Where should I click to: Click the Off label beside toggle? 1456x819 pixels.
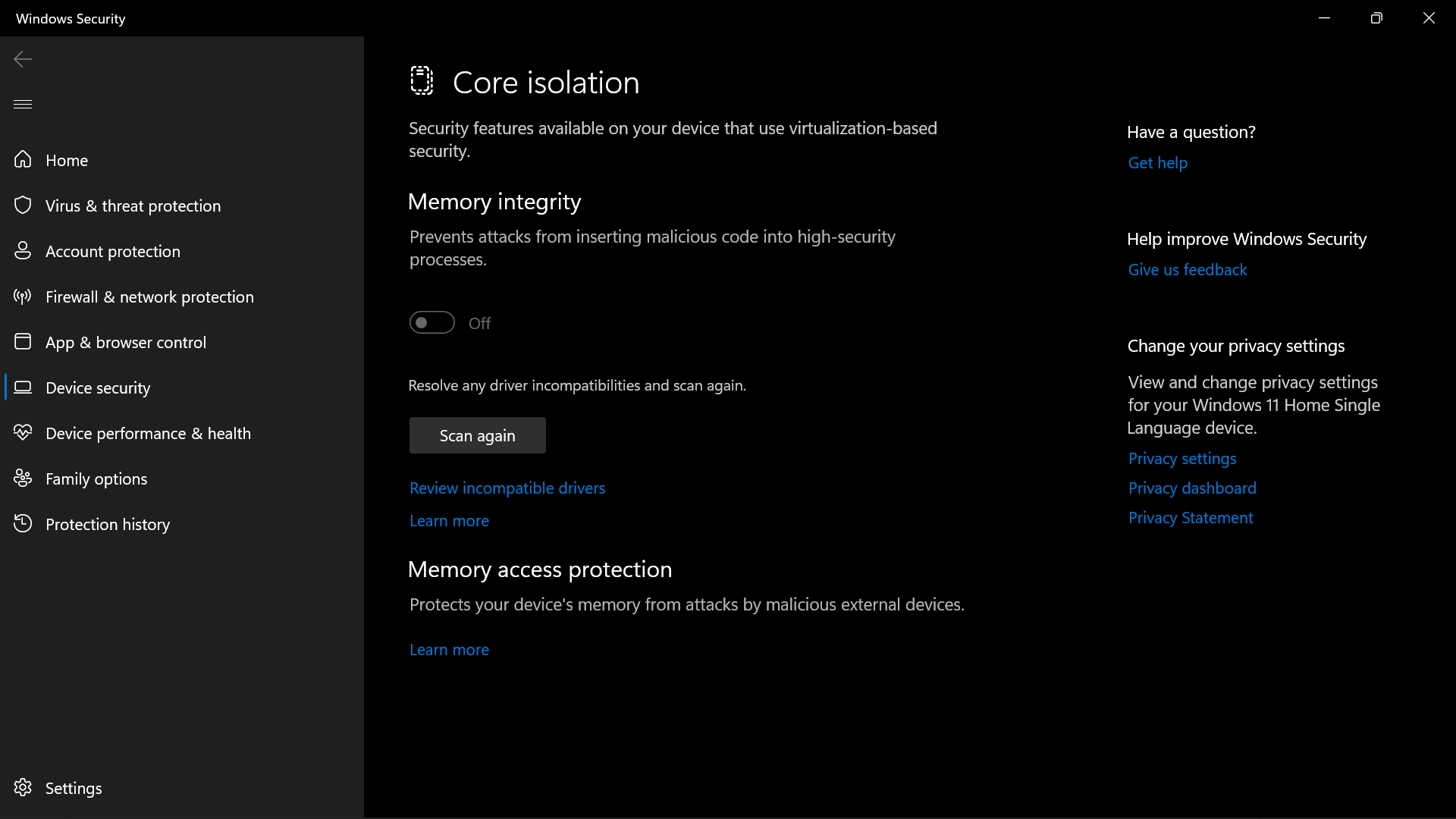click(x=480, y=323)
